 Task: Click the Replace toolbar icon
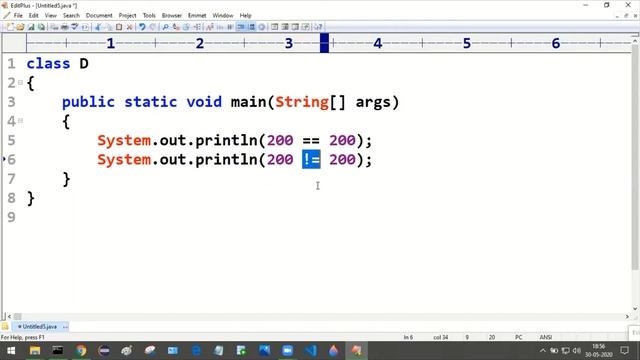pyautogui.click(x=176, y=27)
